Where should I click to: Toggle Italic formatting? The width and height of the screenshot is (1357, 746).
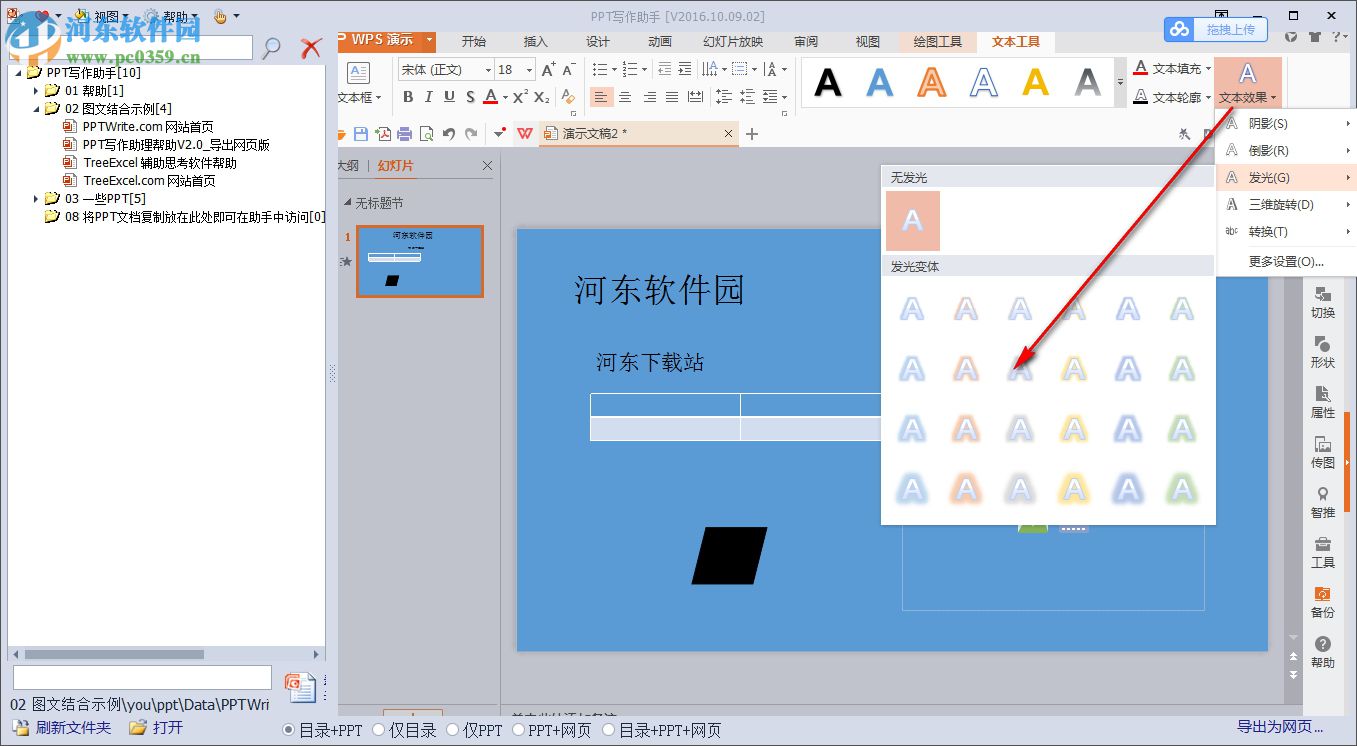pyautogui.click(x=429, y=97)
